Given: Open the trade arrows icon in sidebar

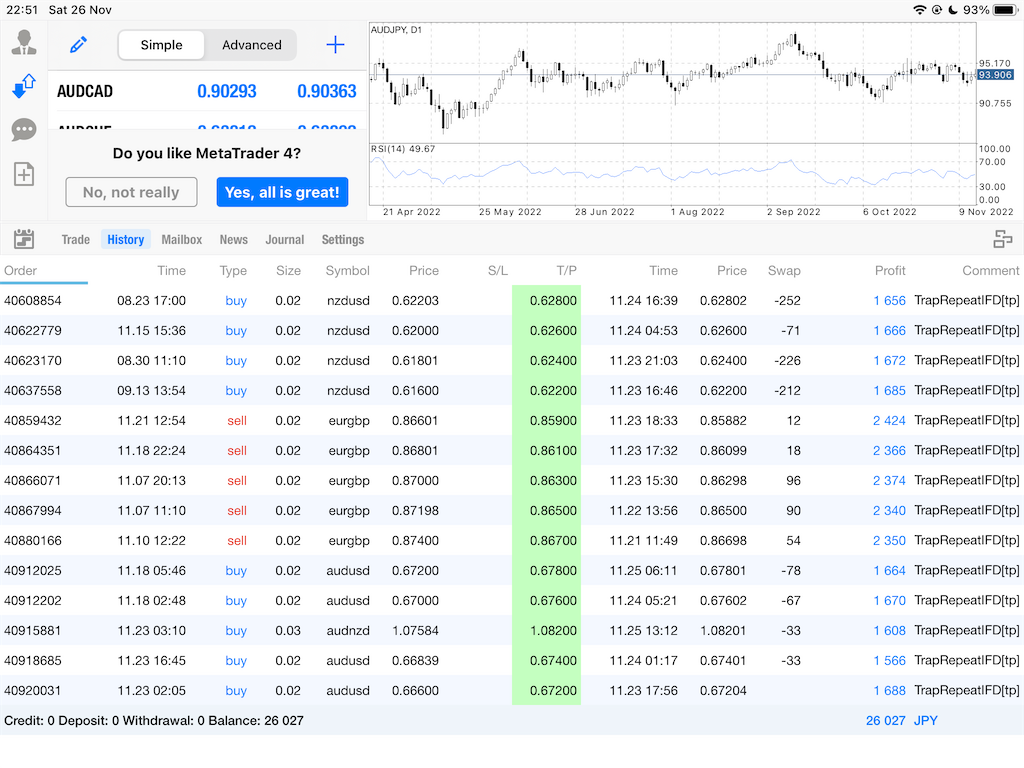Looking at the screenshot, I should tap(24, 86).
